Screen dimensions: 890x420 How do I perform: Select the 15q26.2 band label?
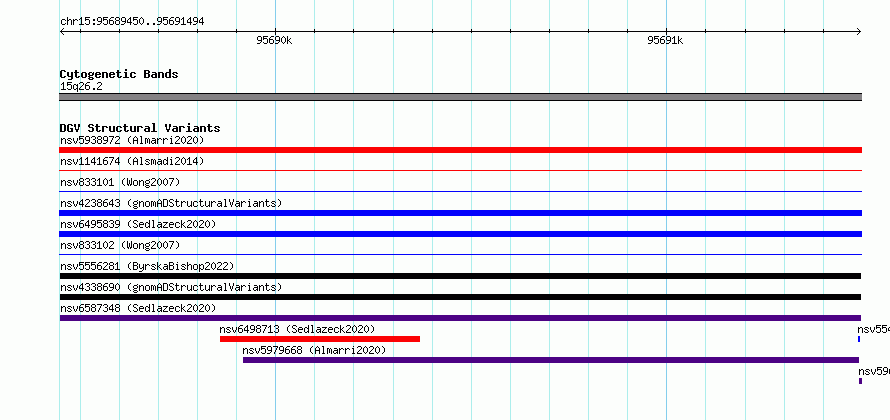(x=81, y=87)
